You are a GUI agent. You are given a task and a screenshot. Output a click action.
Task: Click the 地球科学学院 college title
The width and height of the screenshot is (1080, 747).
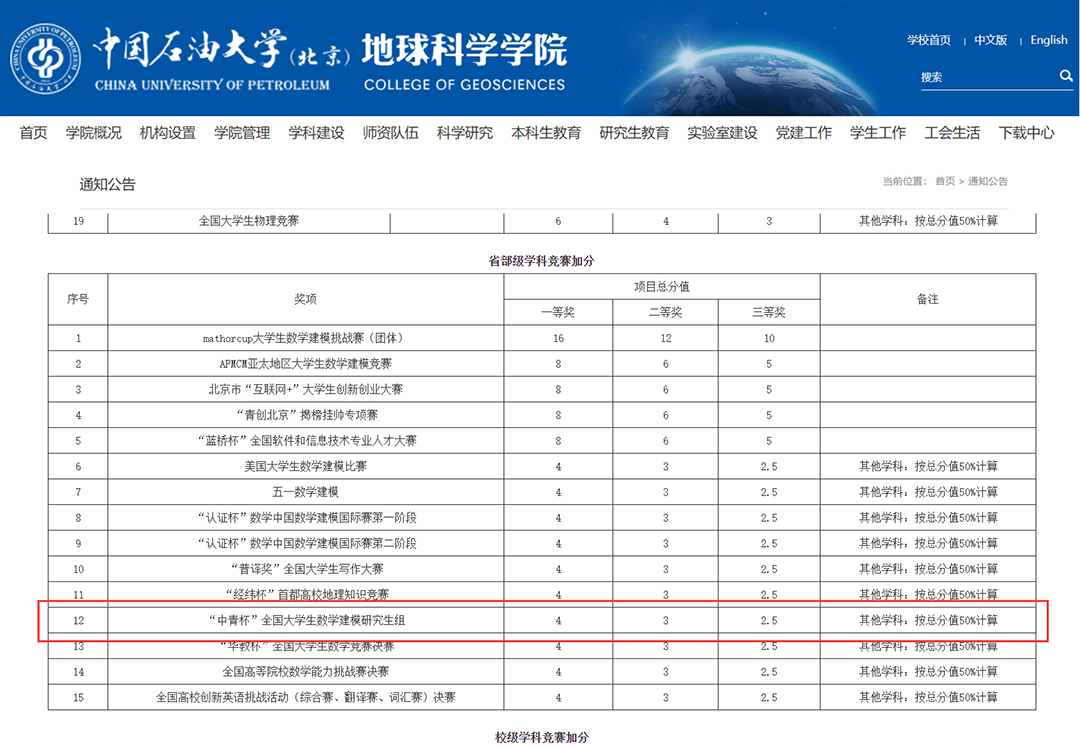click(x=465, y=50)
